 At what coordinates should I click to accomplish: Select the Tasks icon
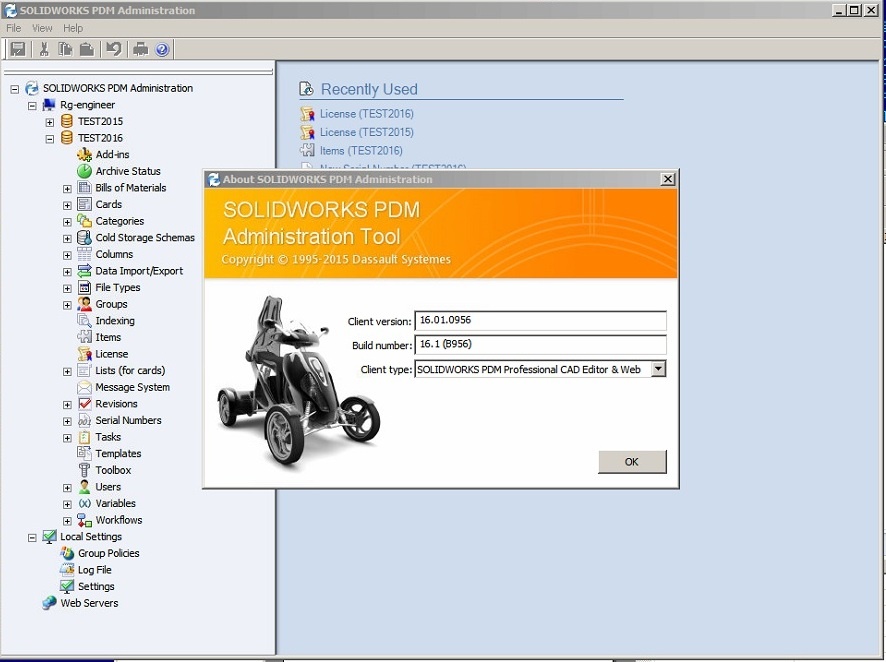coord(84,437)
